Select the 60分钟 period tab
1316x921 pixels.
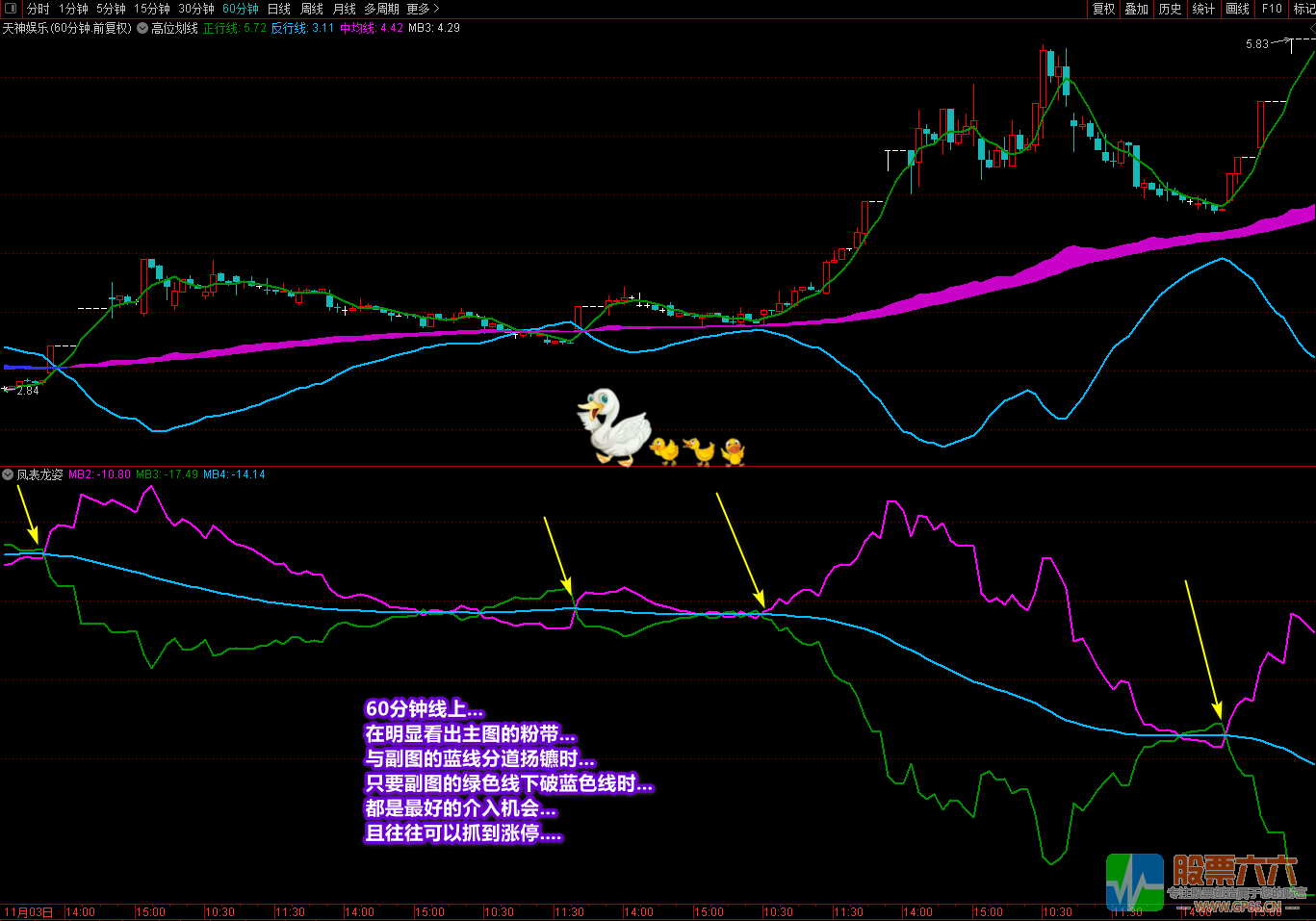click(x=240, y=9)
